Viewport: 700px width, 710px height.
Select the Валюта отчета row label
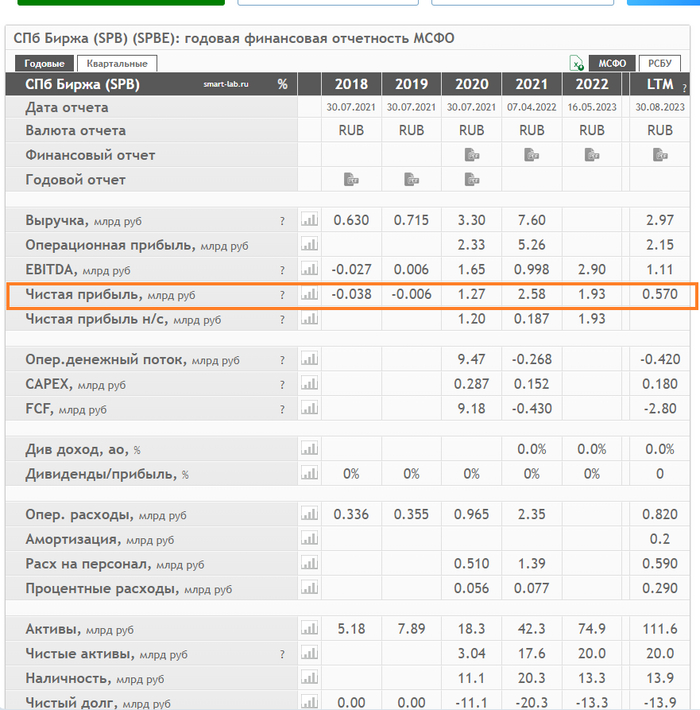76,130
